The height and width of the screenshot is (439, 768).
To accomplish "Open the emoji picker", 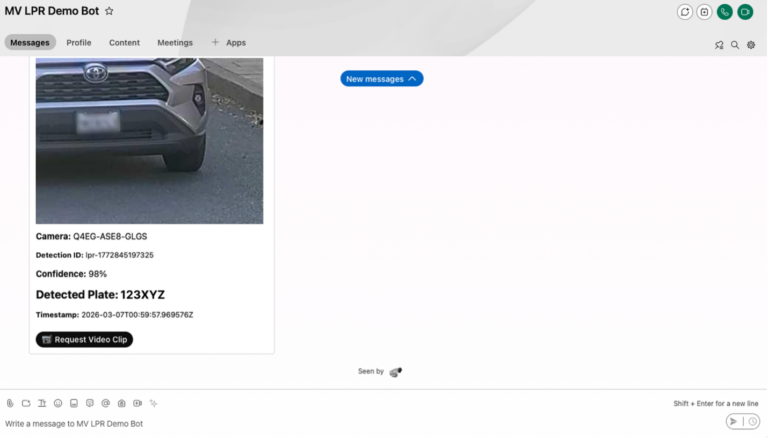I will point(58,403).
